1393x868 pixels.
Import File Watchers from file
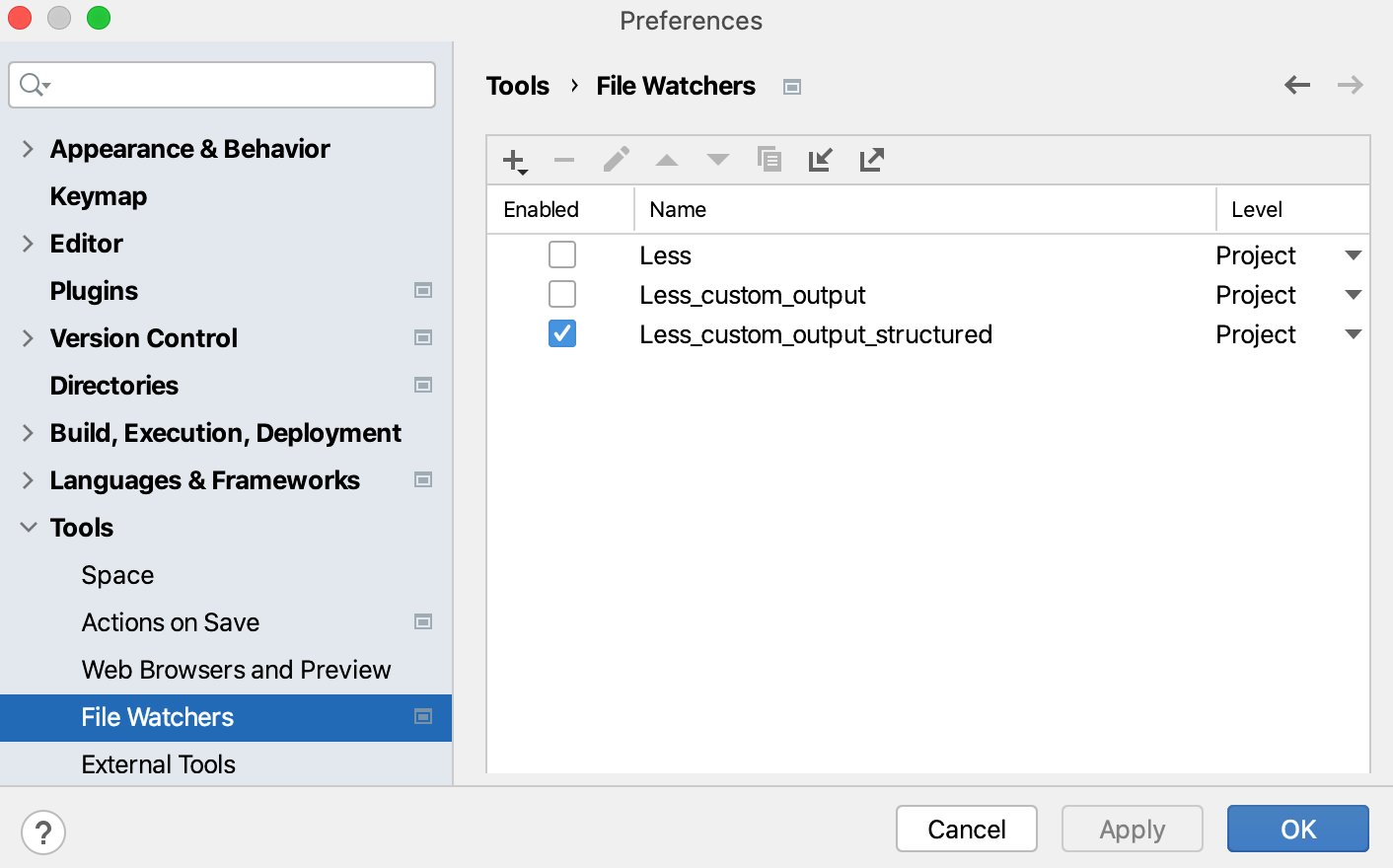820,159
